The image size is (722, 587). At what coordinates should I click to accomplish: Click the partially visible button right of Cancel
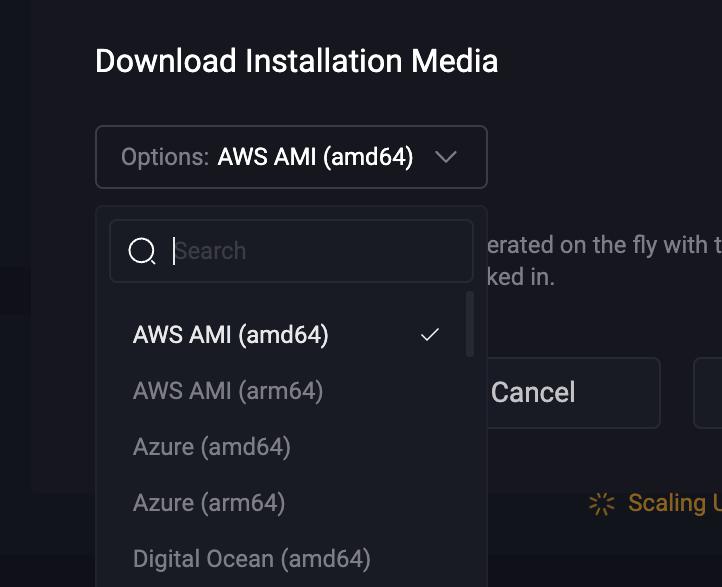pyautogui.click(x=708, y=393)
